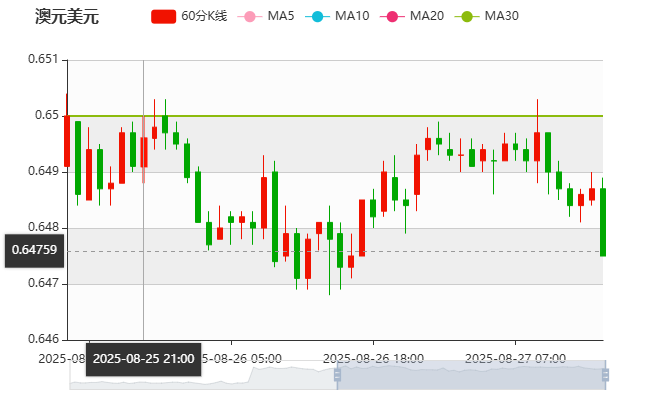
Task: Toggle the 60分K线 legend red icon
Action: coord(163,16)
